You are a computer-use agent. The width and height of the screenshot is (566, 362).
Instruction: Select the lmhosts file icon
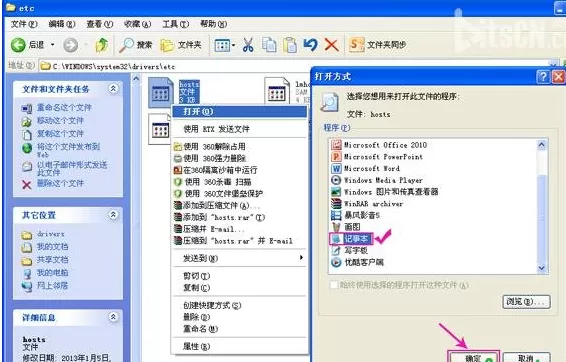point(277,91)
